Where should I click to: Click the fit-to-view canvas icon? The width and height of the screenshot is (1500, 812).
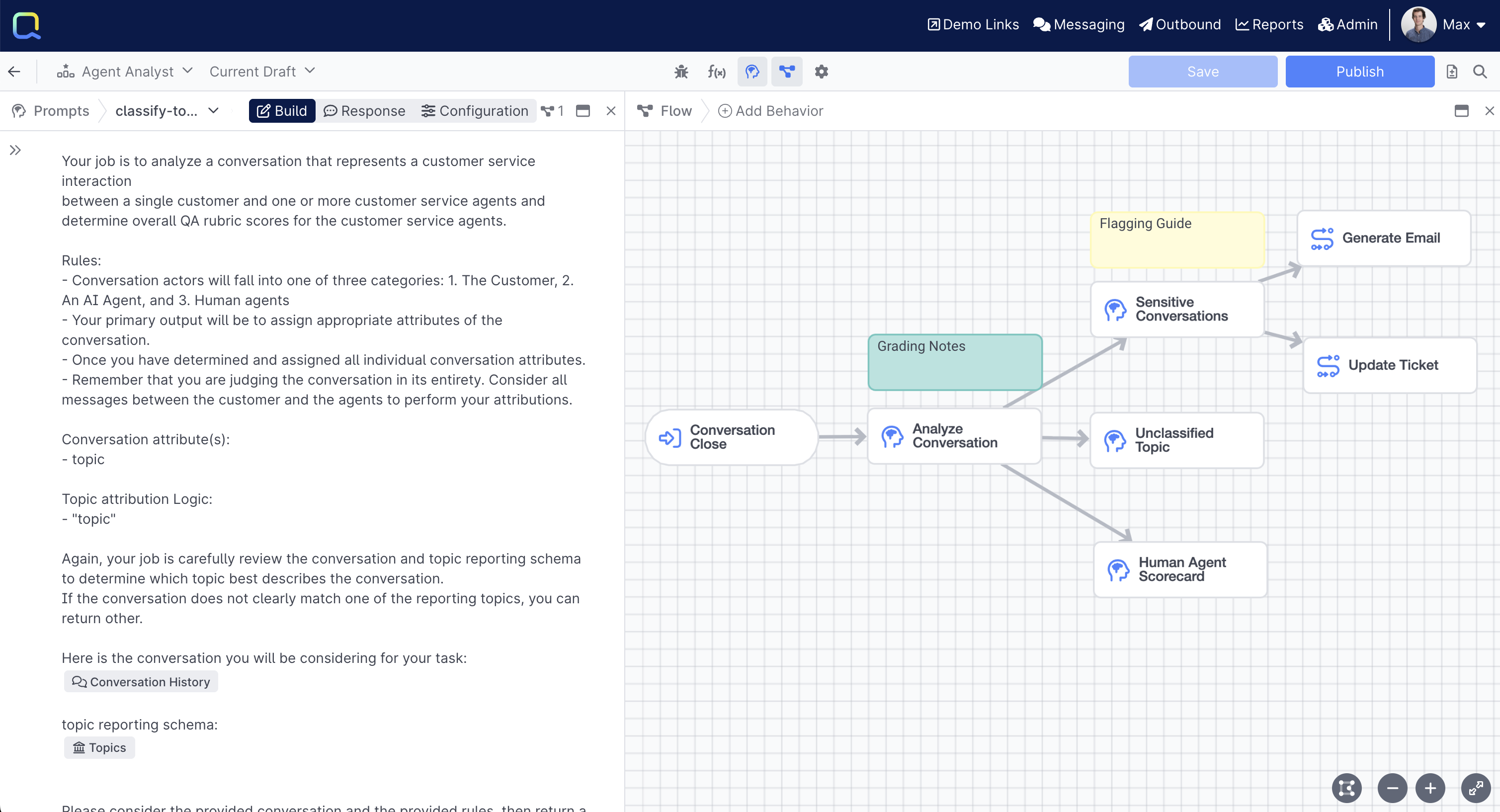click(x=1346, y=788)
